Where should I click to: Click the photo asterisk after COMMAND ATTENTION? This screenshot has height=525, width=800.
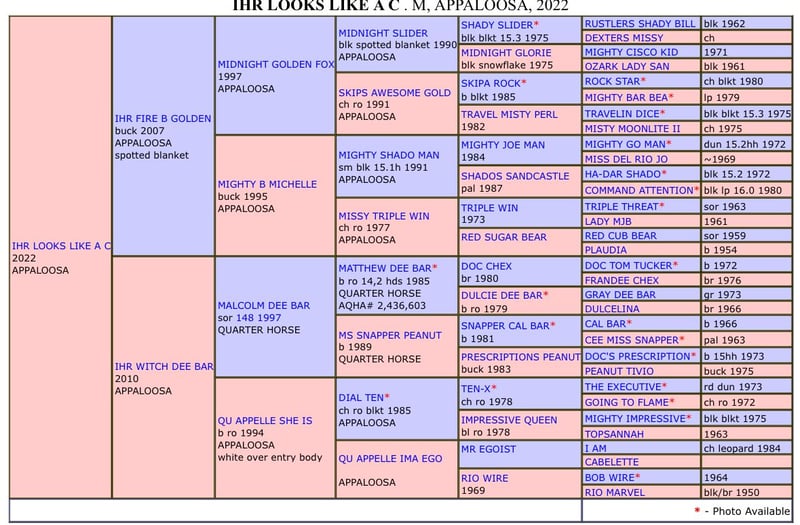tap(698, 190)
